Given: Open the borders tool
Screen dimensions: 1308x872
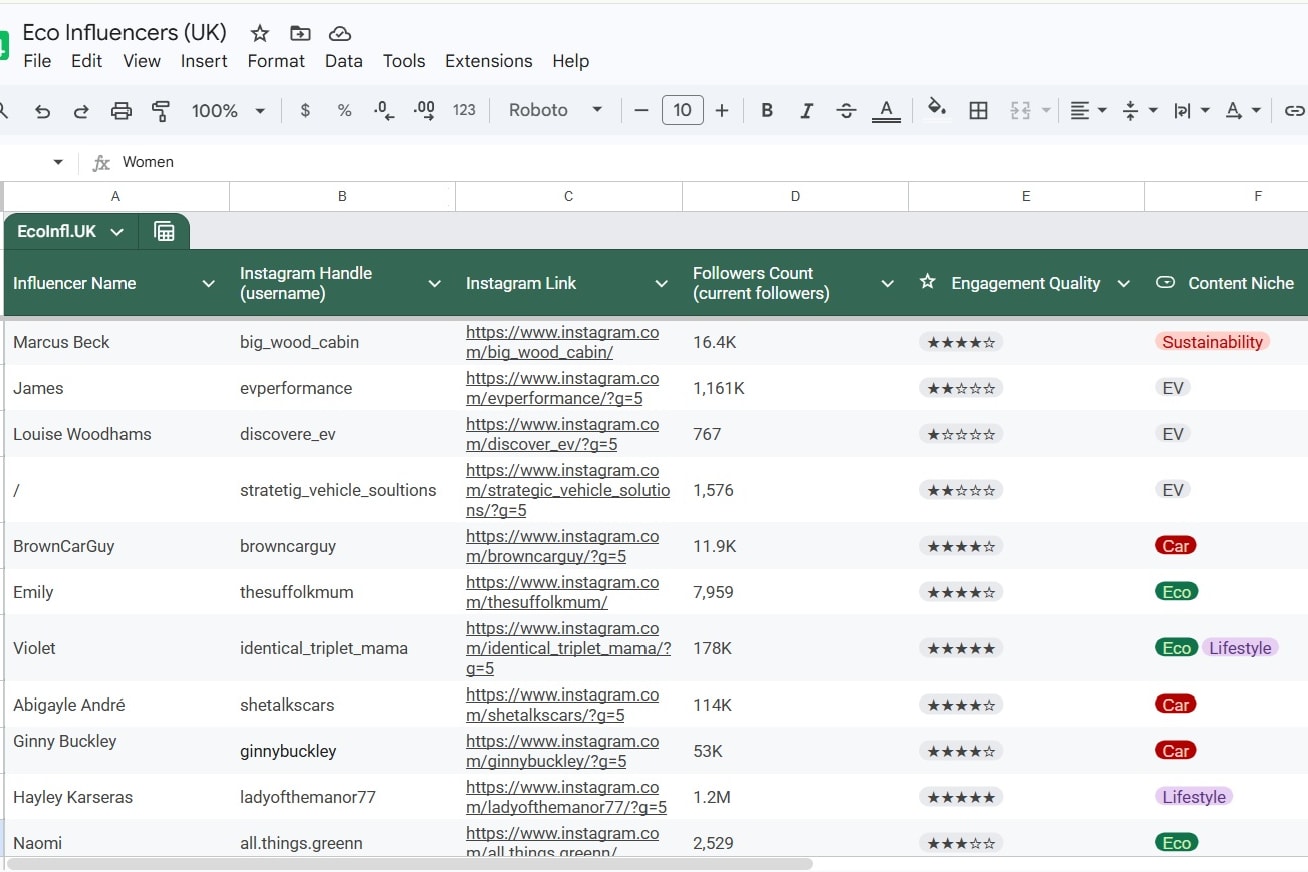Looking at the screenshot, I should click(x=979, y=111).
